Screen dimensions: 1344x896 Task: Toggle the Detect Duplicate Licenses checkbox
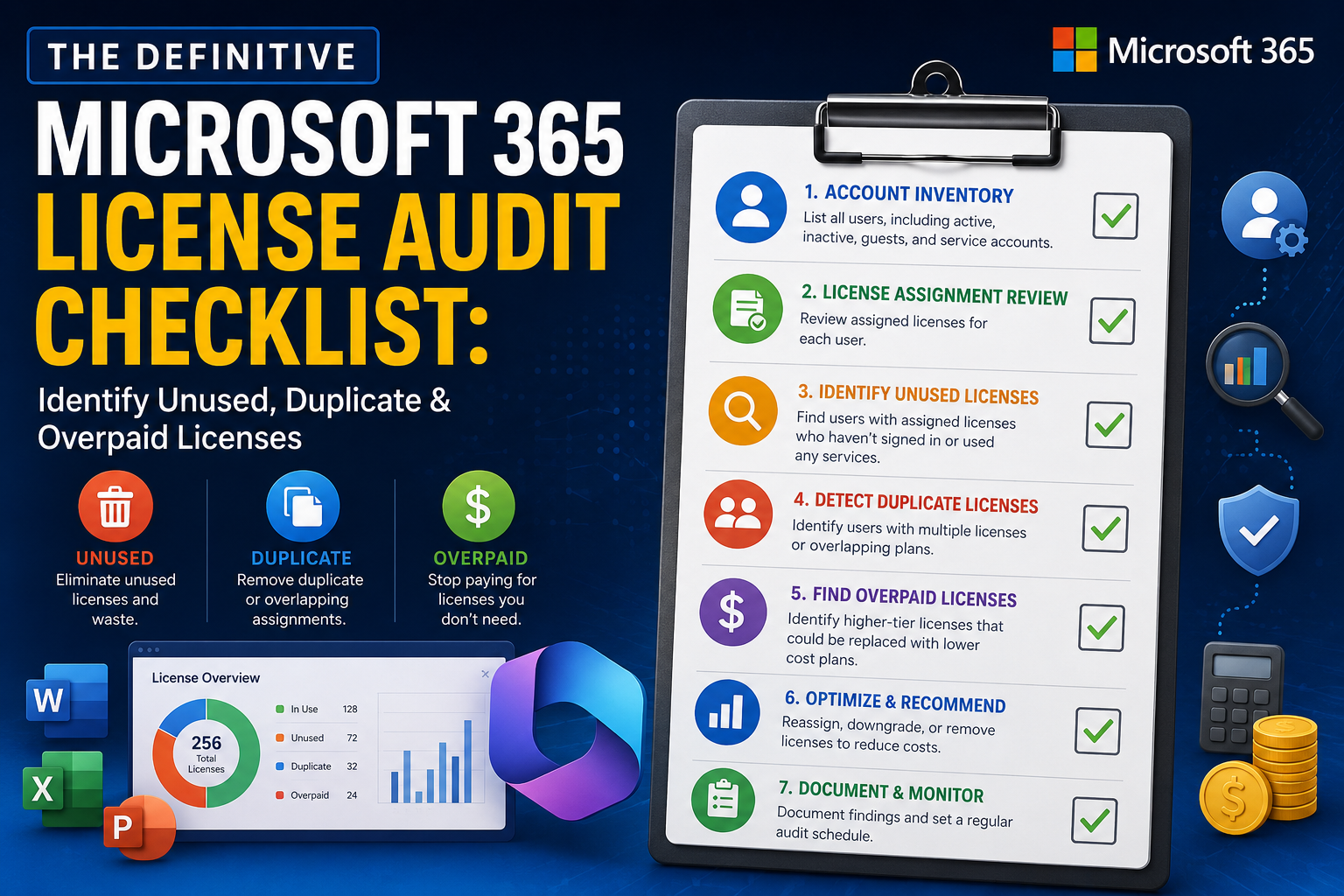1105,528
